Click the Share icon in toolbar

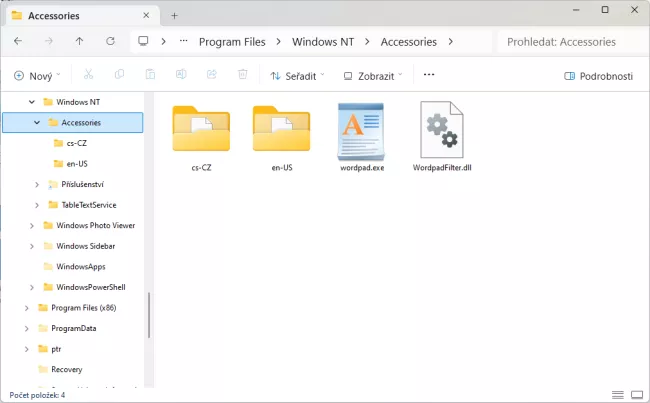[212, 75]
